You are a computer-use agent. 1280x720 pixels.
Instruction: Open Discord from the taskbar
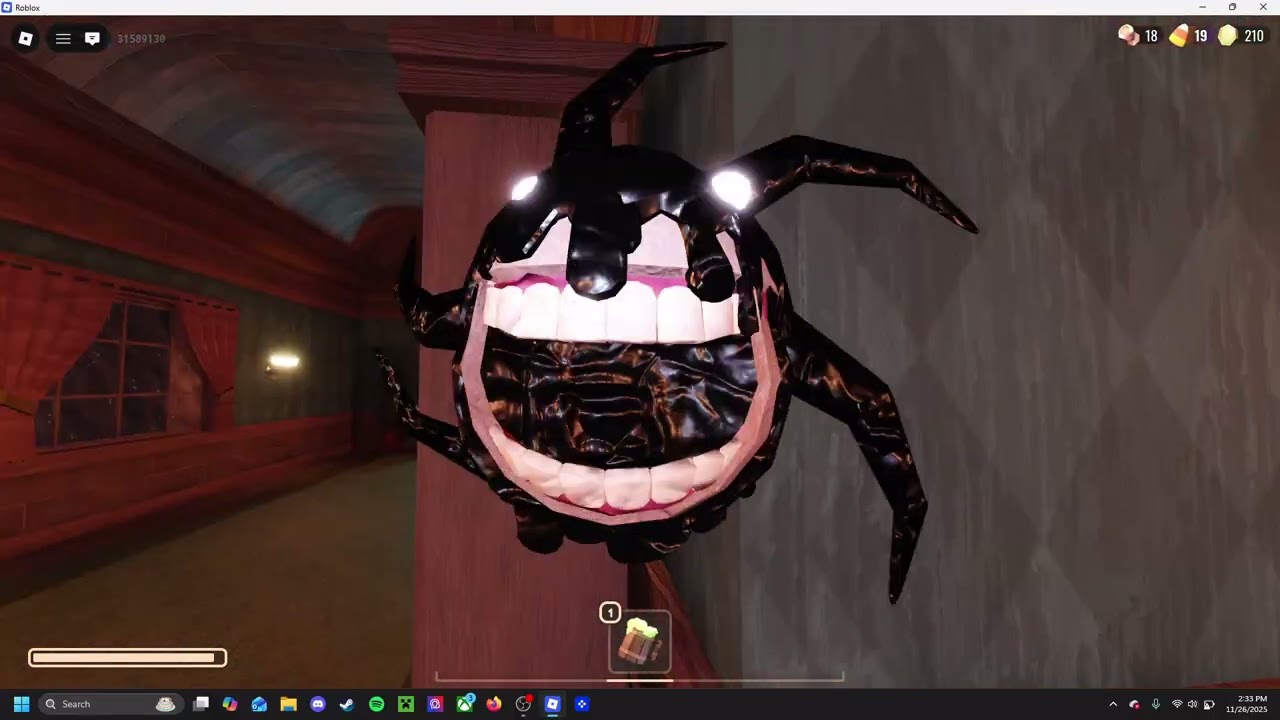point(318,704)
